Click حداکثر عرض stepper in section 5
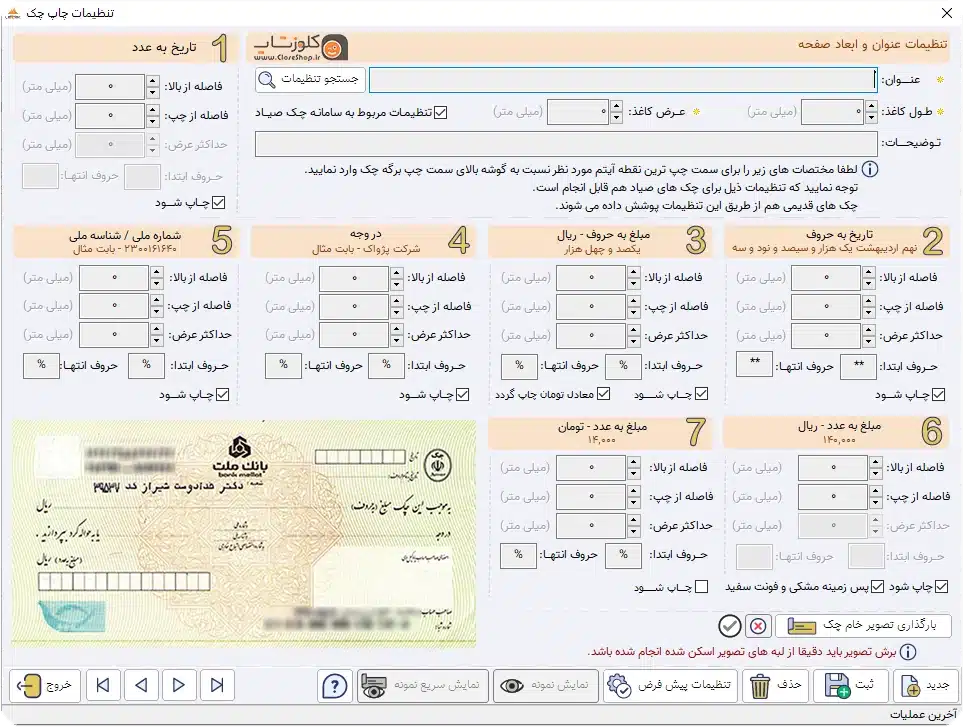The width and height of the screenshot is (963, 727). pos(157,335)
